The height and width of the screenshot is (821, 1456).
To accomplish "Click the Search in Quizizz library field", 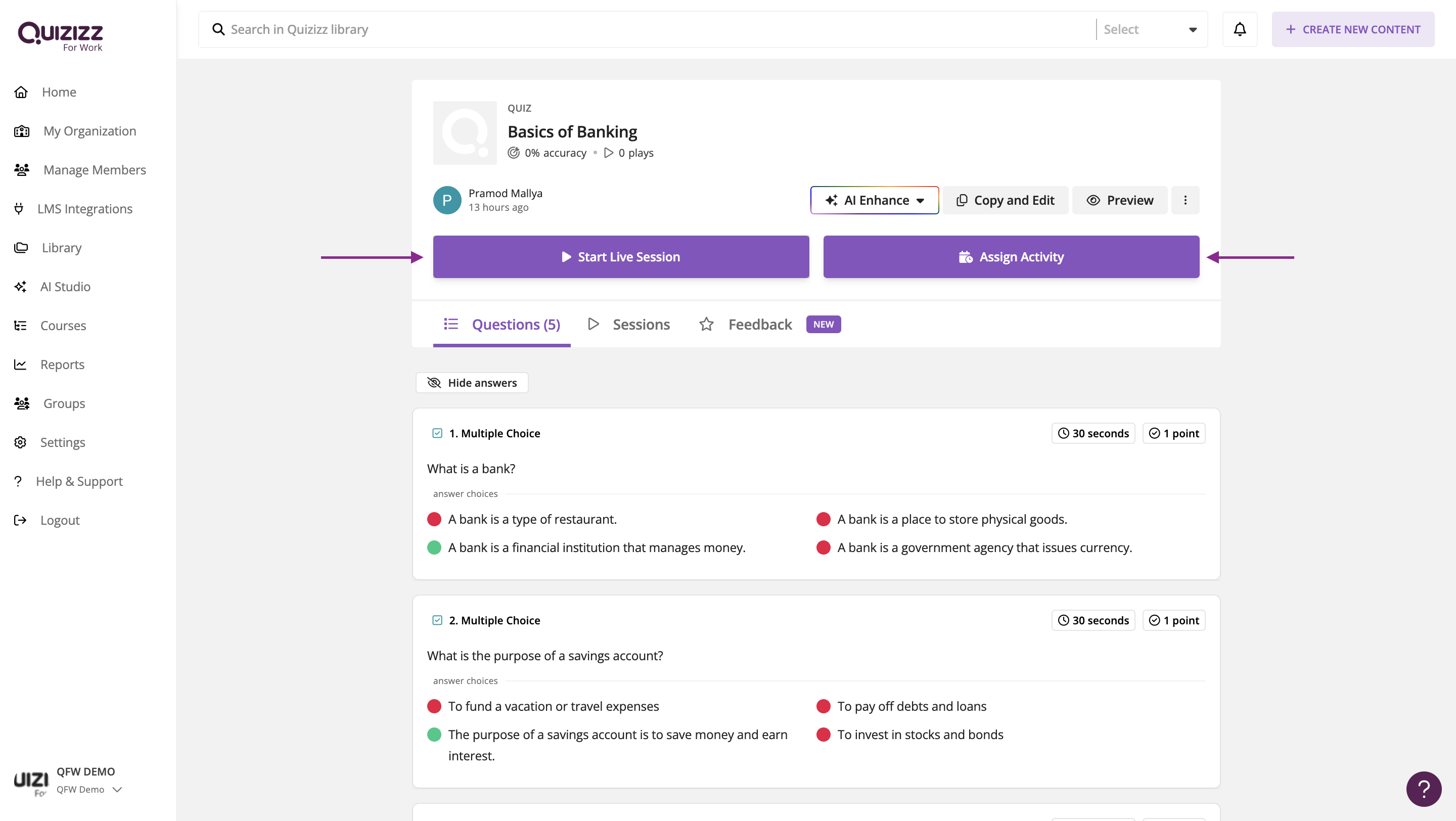I will [650, 29].
